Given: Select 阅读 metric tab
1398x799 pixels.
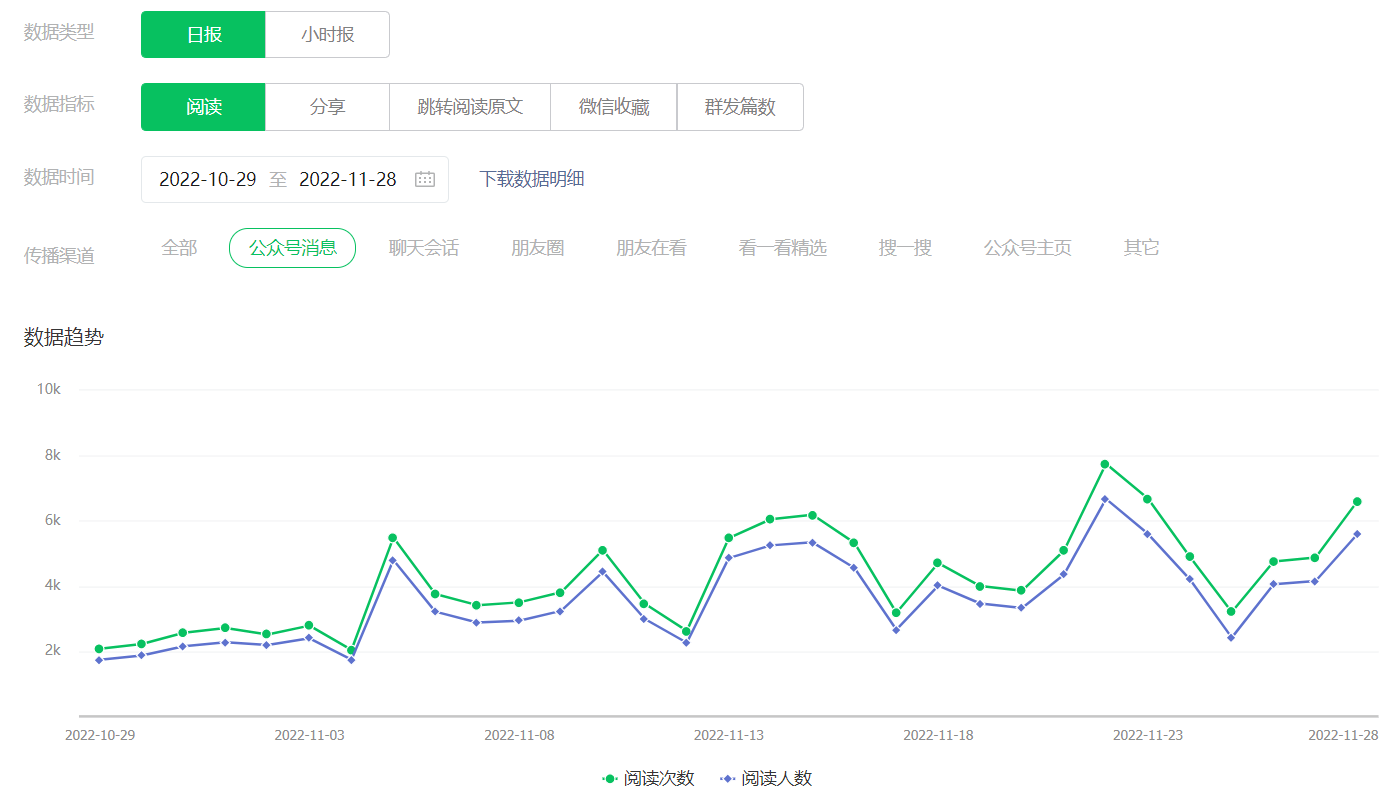Looking at the screenshot, I should click(x=204, y=107).
